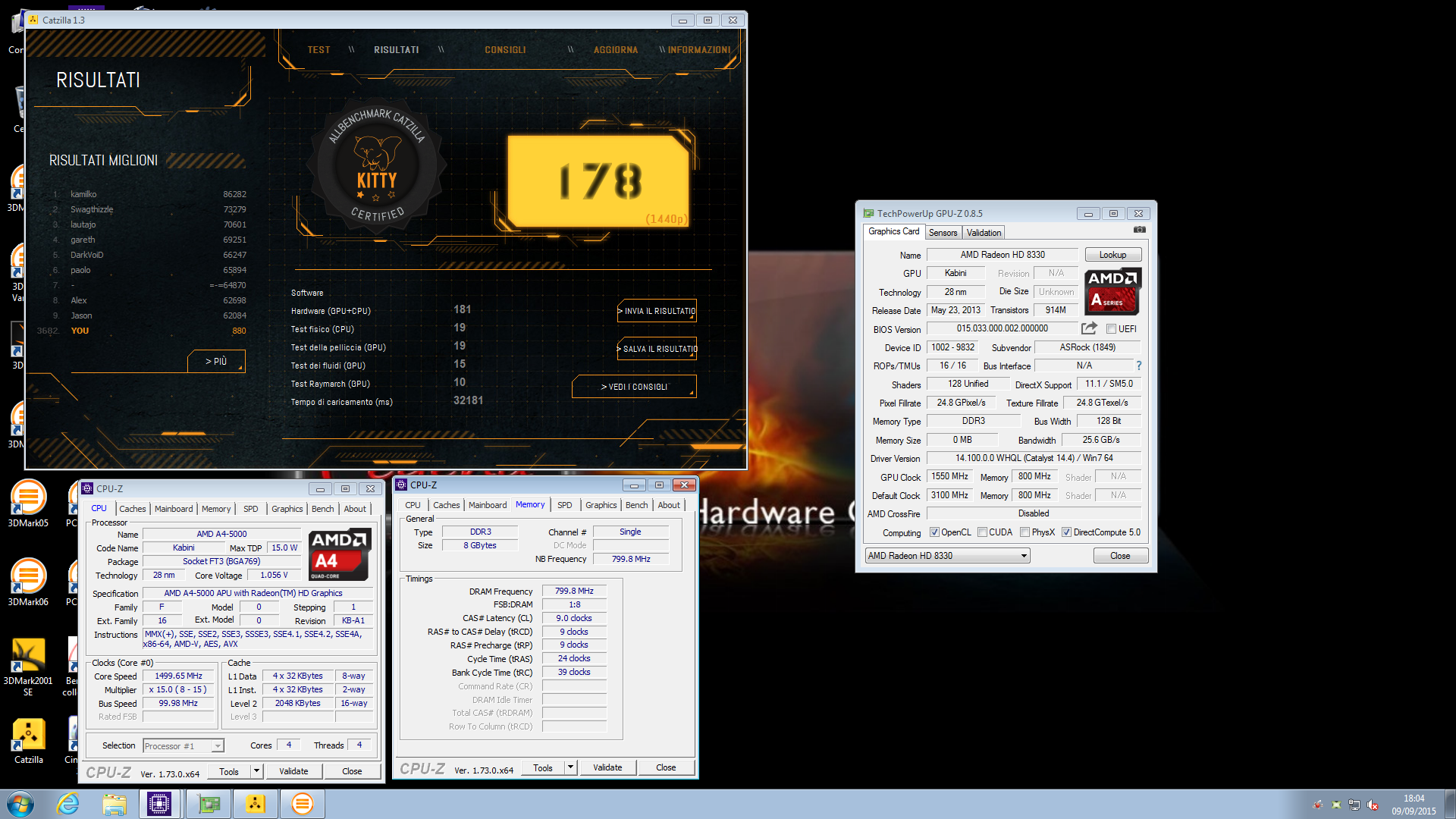Switch to the Catzilla taskbar icon

[x=256, y=804]
